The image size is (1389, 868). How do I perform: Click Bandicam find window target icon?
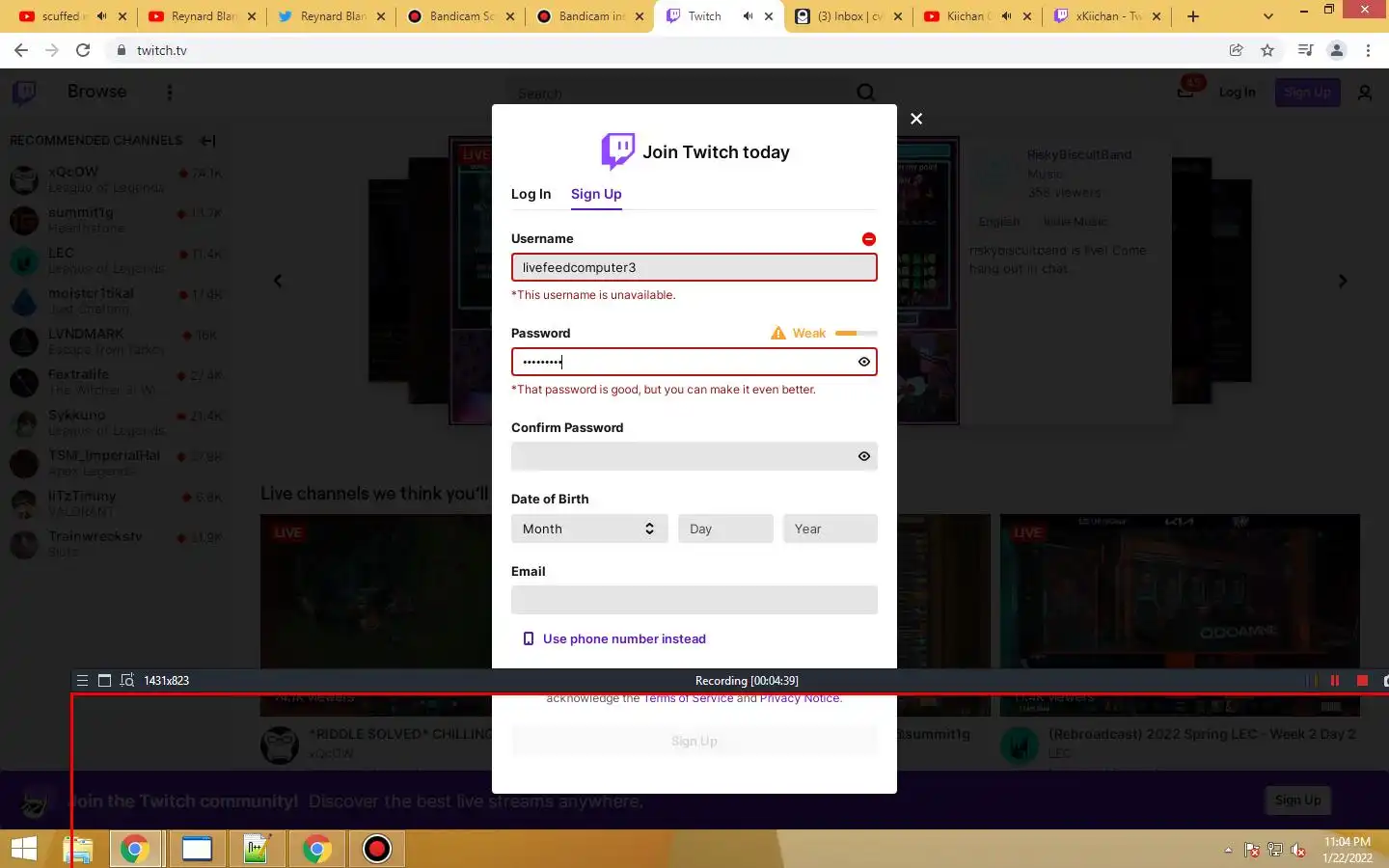[x=126, y=681]
